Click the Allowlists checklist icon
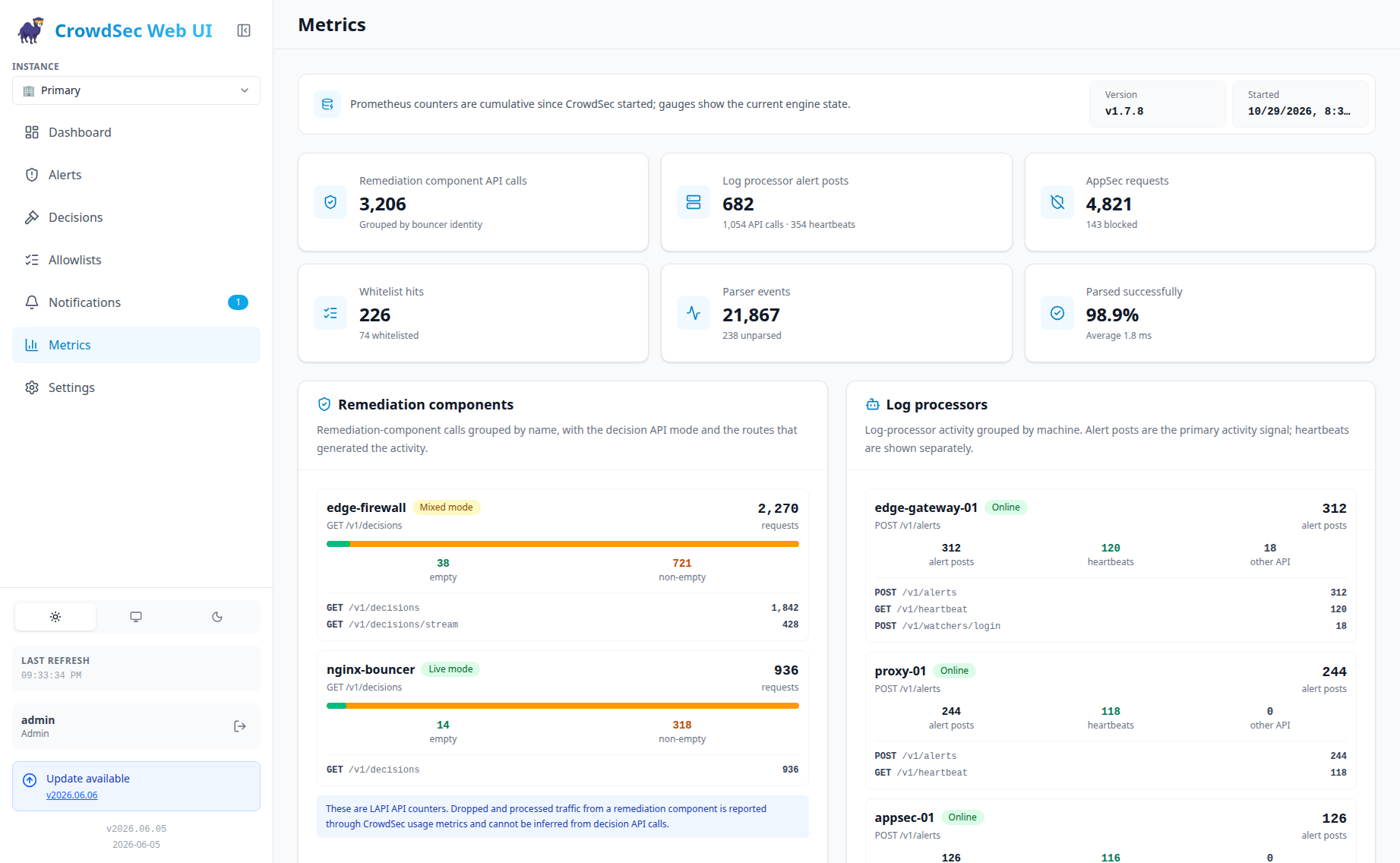The image size is (1400, 863). coord(32,260)
